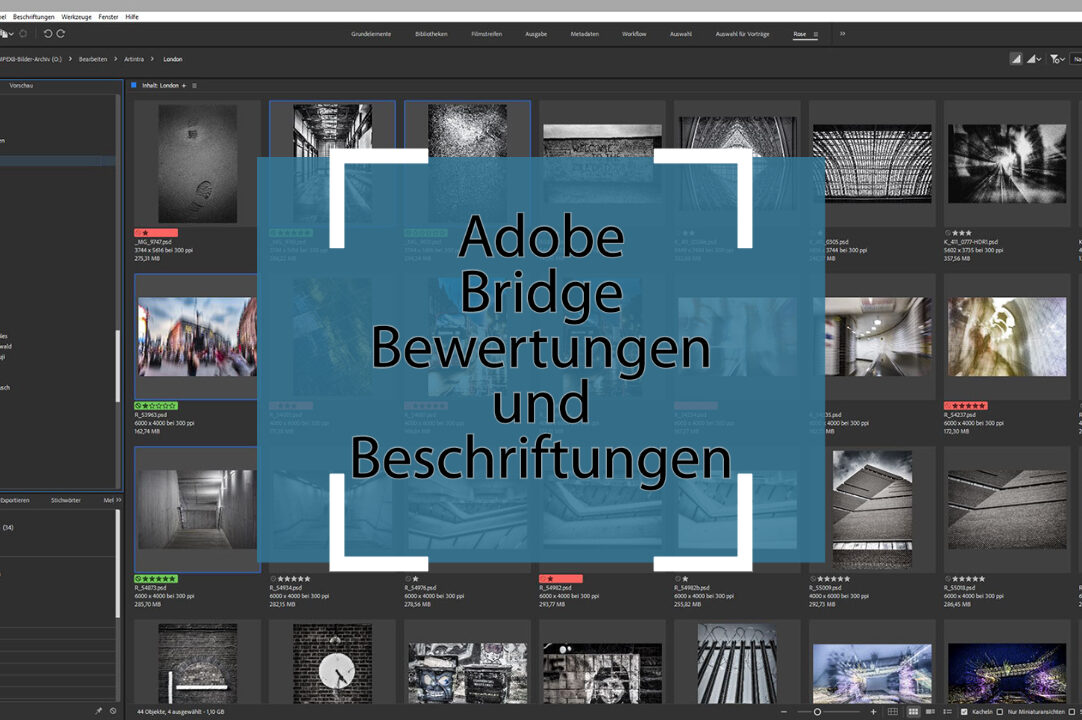Click the pin icon in left panel footer

(x=98, y=711)
